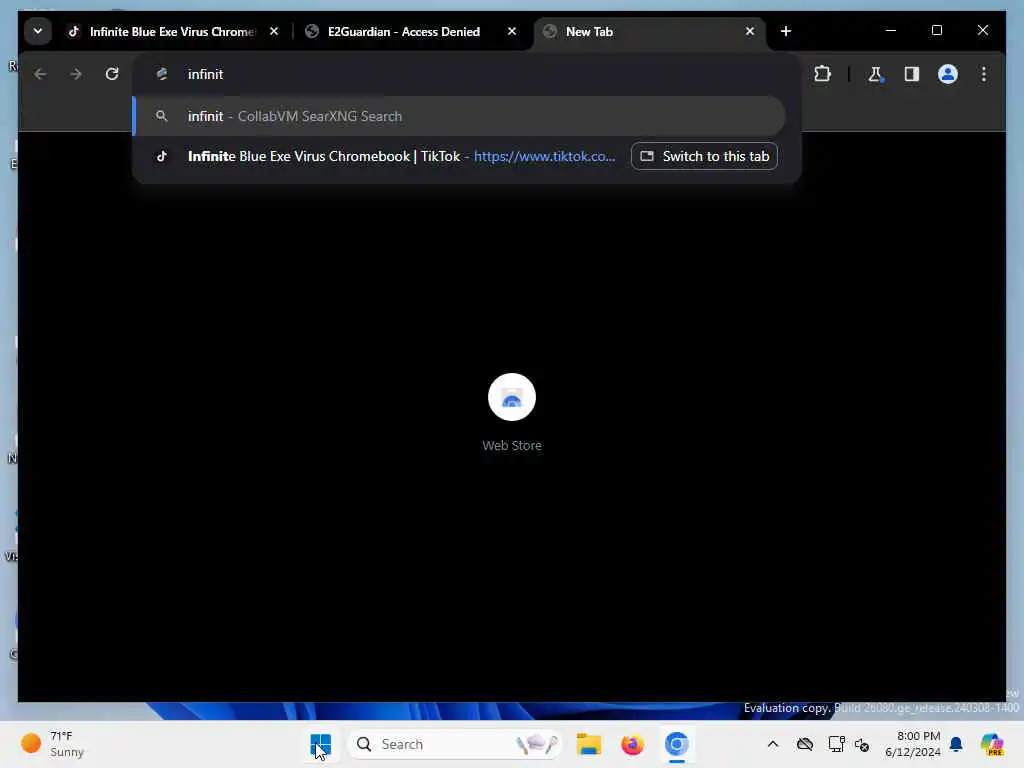Click the muted volume tray icon

862,744
